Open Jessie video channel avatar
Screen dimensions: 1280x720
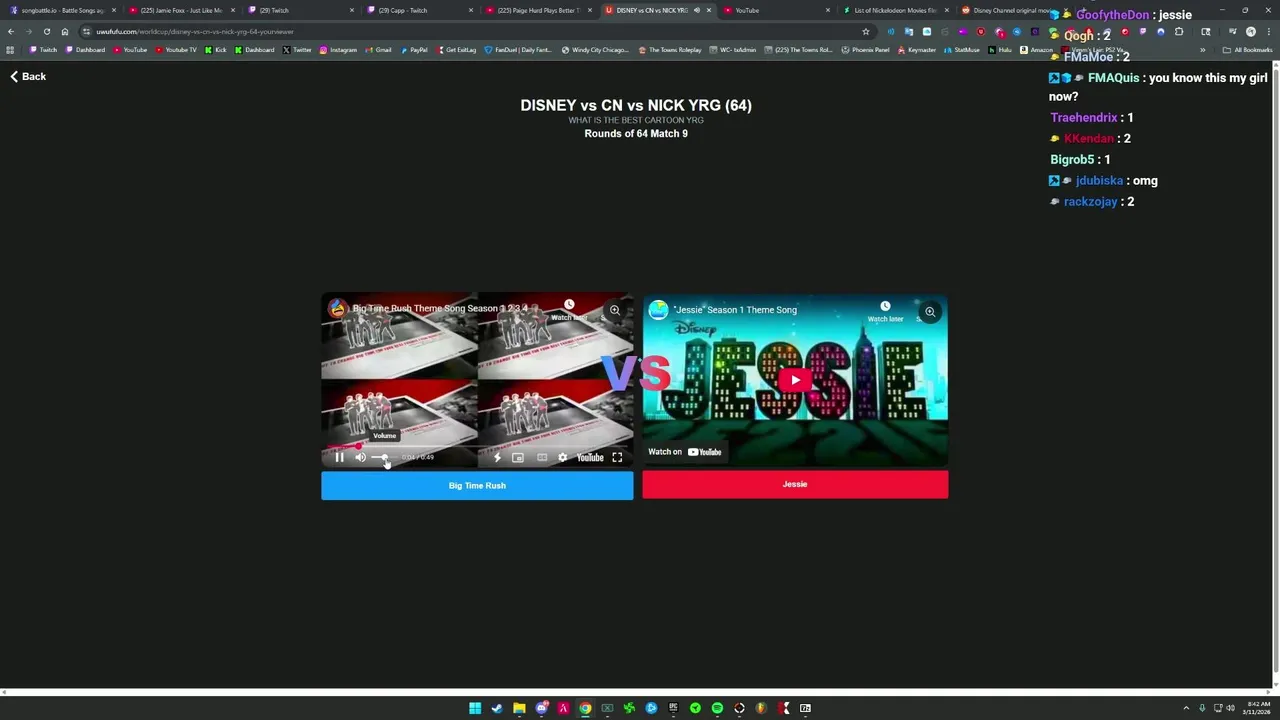[x=658, y=310]
